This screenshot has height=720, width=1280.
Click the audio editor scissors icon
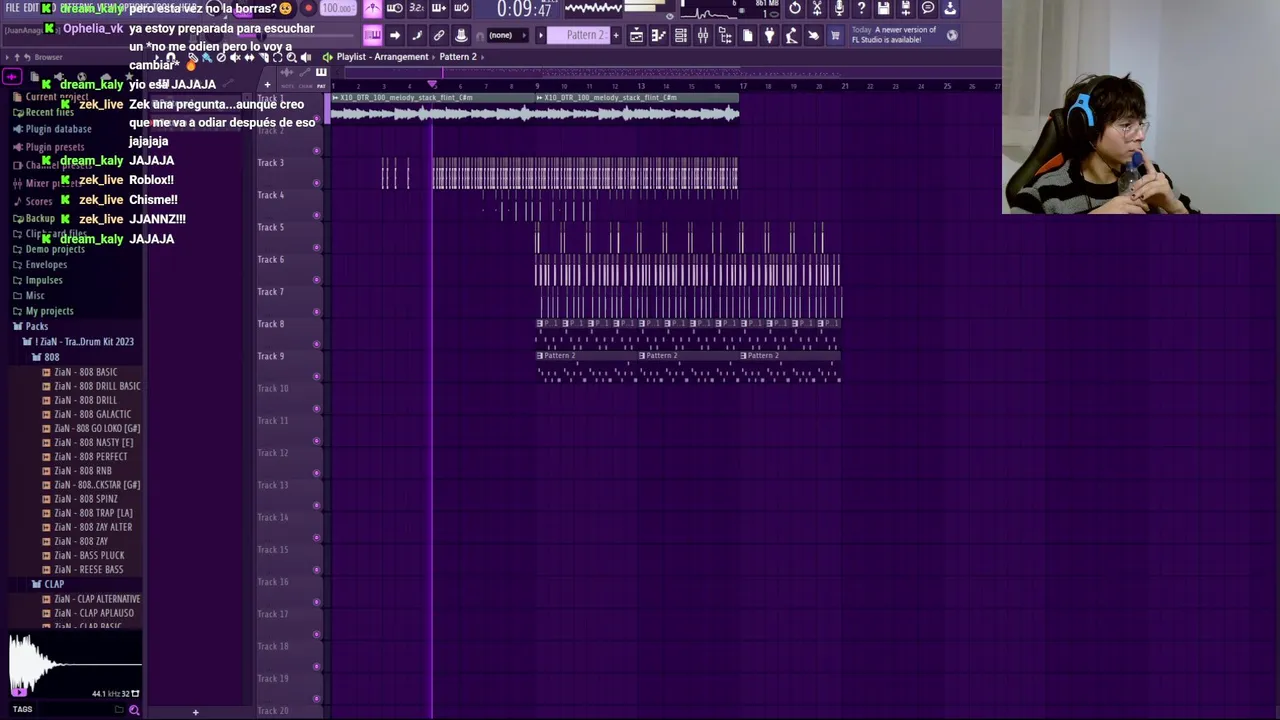(x=817, y=8)
